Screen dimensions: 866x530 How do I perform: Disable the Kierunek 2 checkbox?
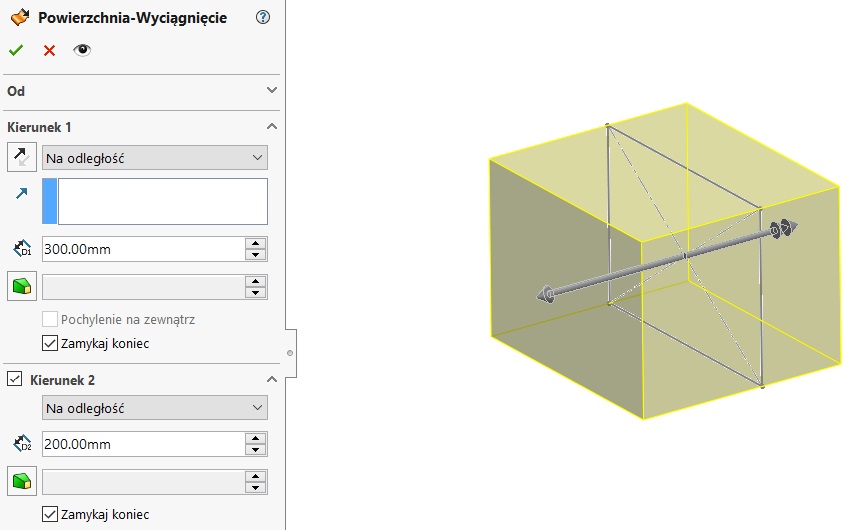tap(14, 379)
